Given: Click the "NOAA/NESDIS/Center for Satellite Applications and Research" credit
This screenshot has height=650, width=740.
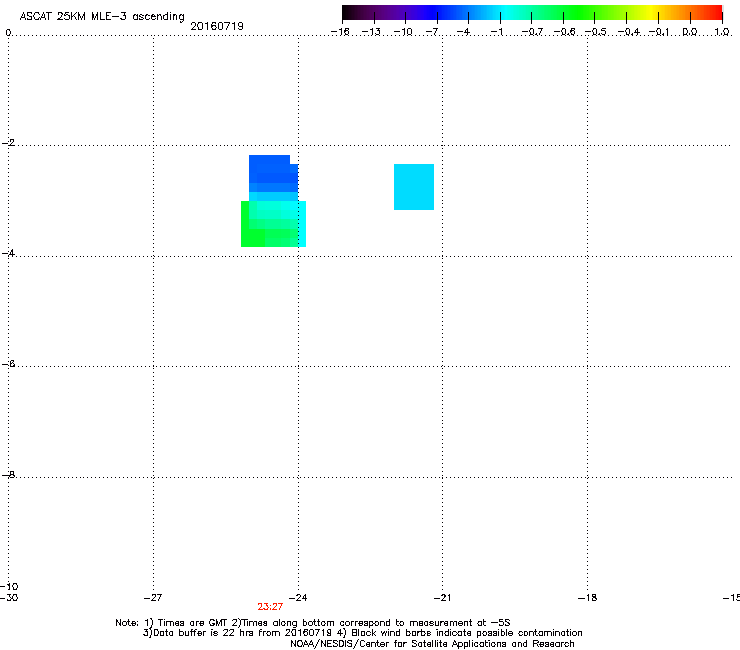Looking at the screenshot, I should tap(432, 644).
